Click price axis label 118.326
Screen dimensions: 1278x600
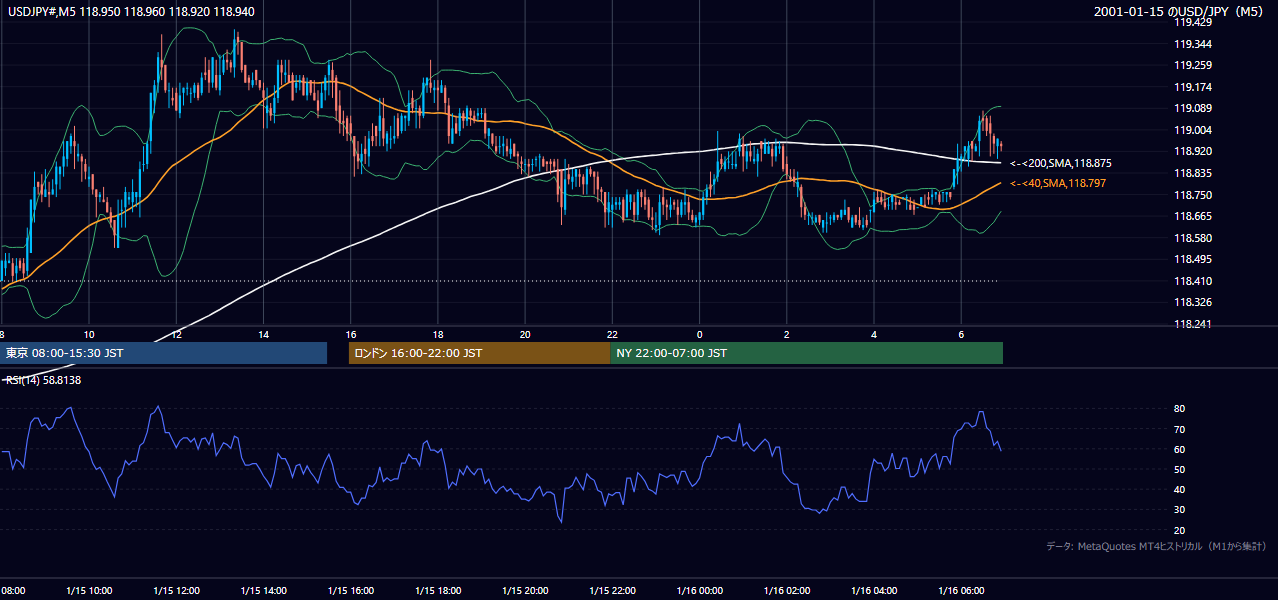pos(1194,302)
